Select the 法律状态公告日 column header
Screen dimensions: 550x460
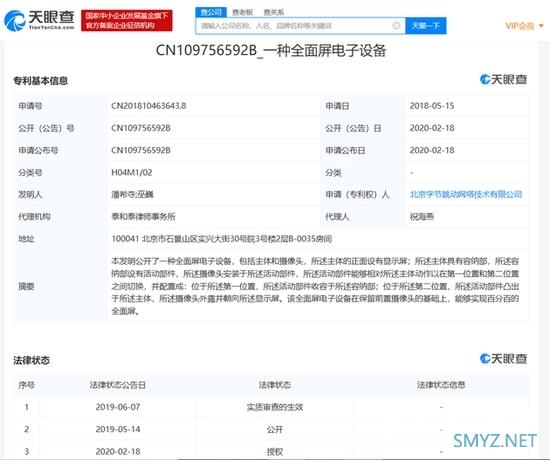tap(118, 385)
